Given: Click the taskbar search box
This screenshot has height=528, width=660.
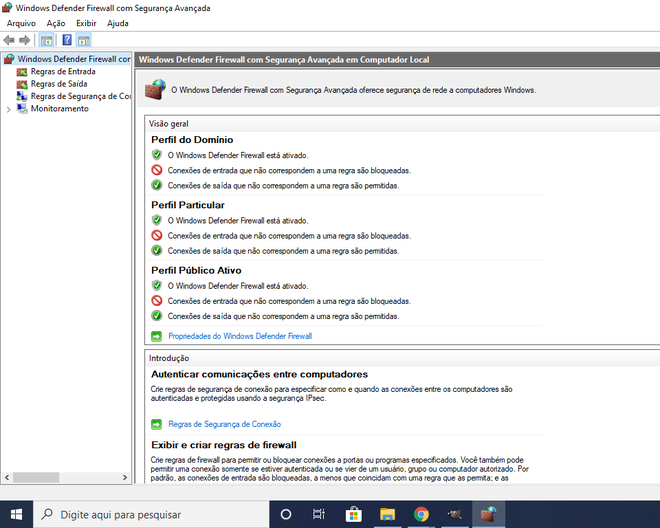Looking at the screenshot, I should 151,514.
